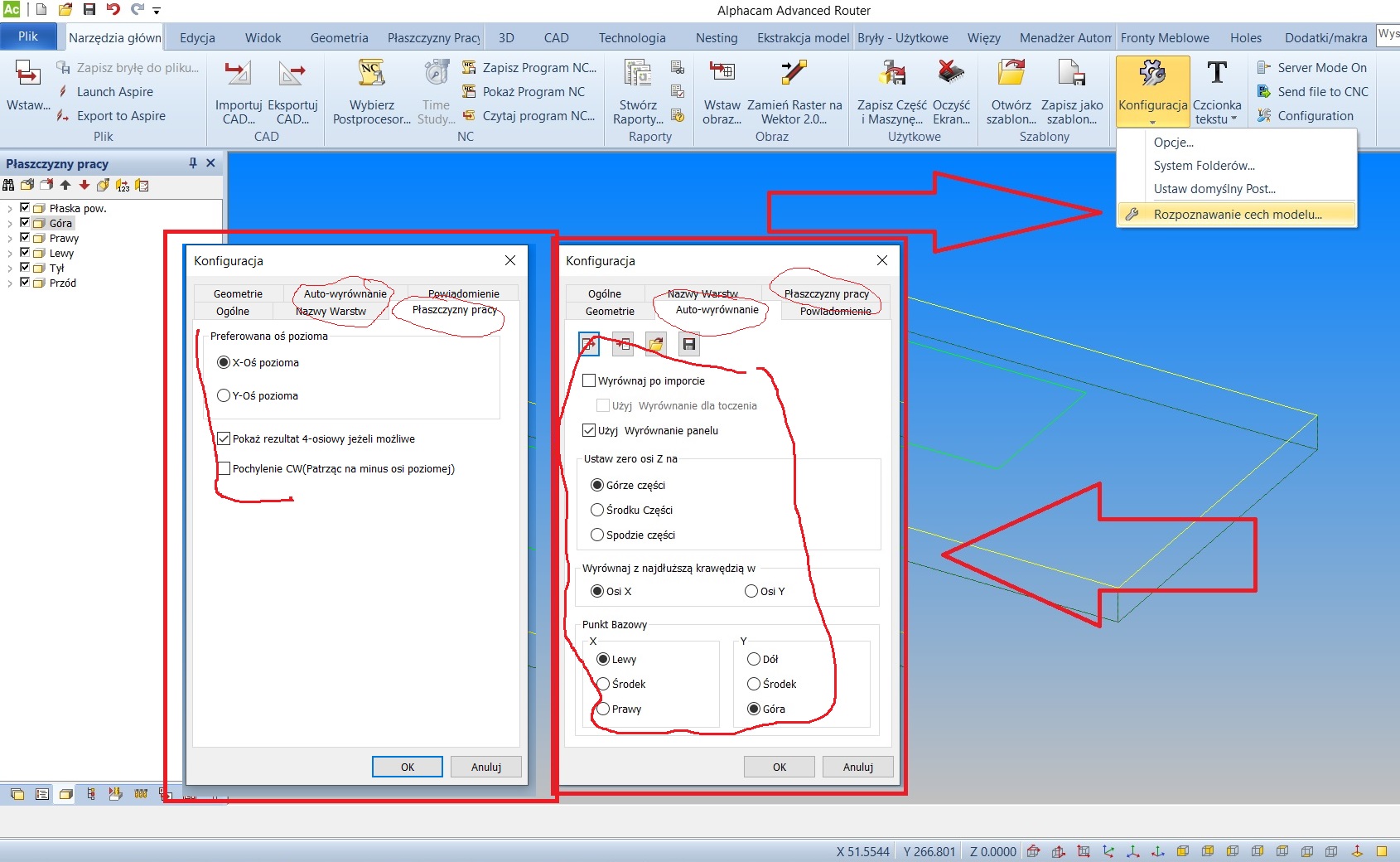This screenshot has width=1400, height=862.
Task: Expand the Lewy tree node
Action: (10, 254)
